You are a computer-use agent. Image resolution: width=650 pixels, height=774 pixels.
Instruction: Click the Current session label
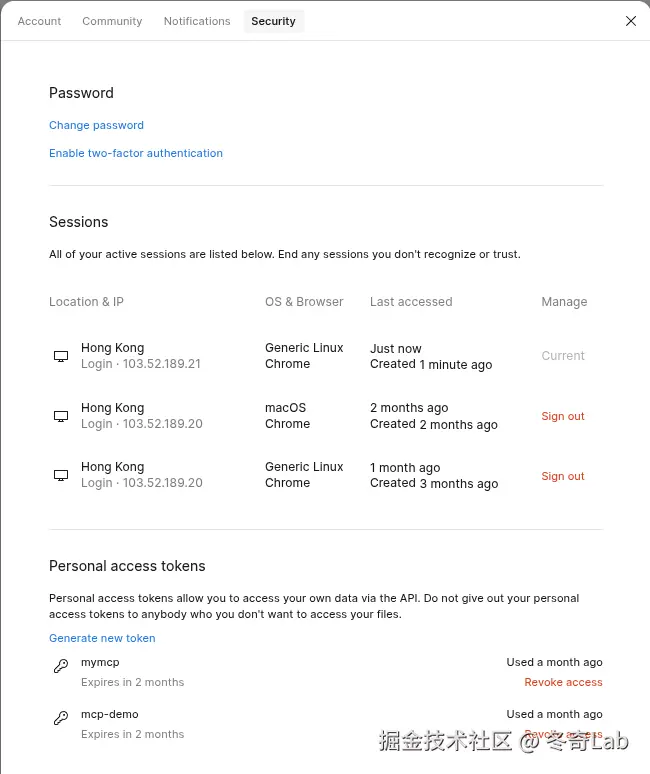click(563, 356)
